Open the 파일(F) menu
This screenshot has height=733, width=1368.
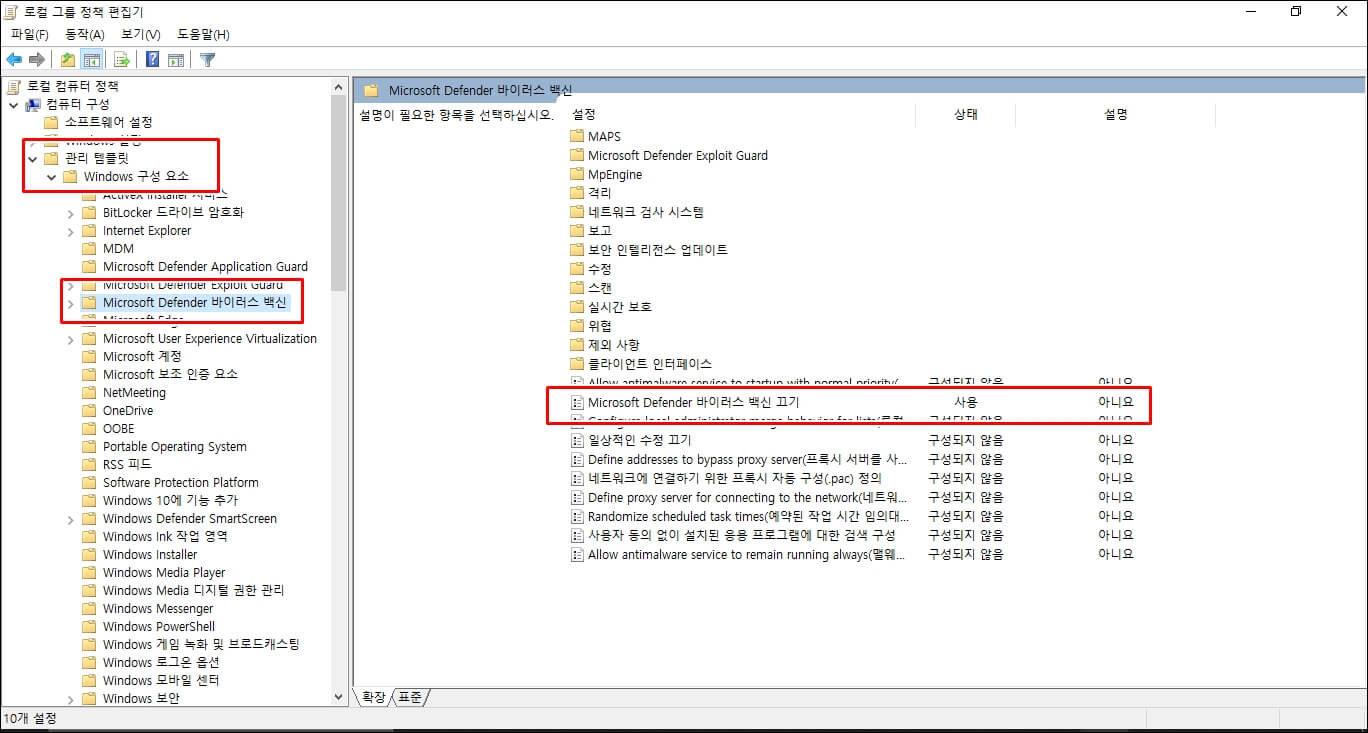(30, 35)
